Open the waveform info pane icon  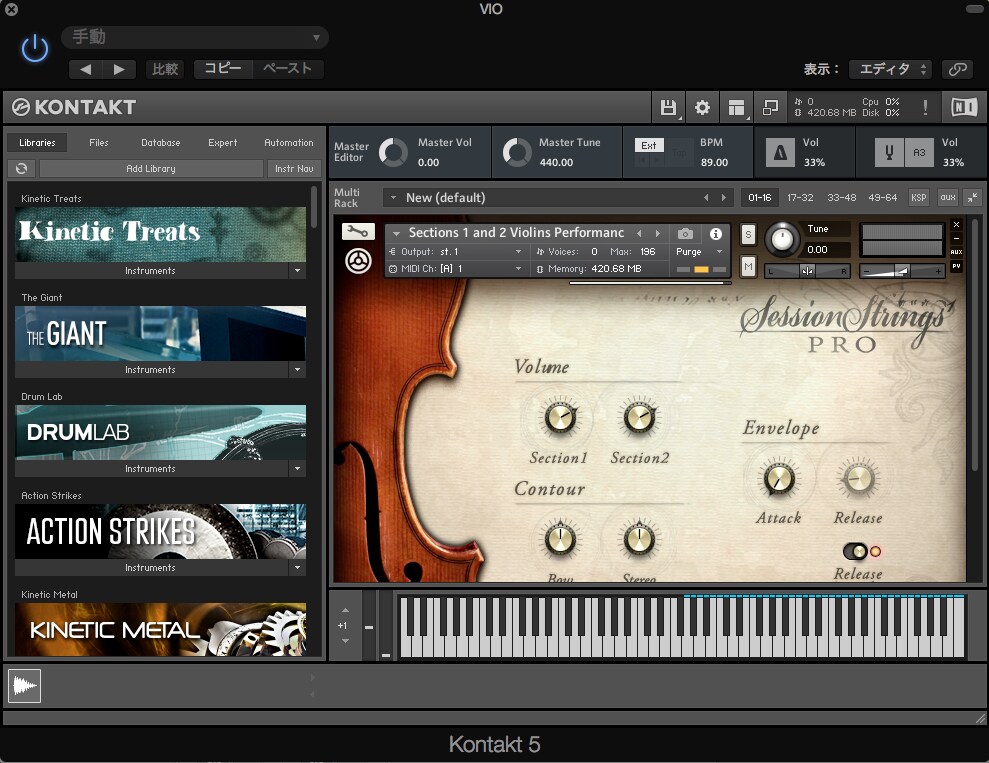point(25,686)
